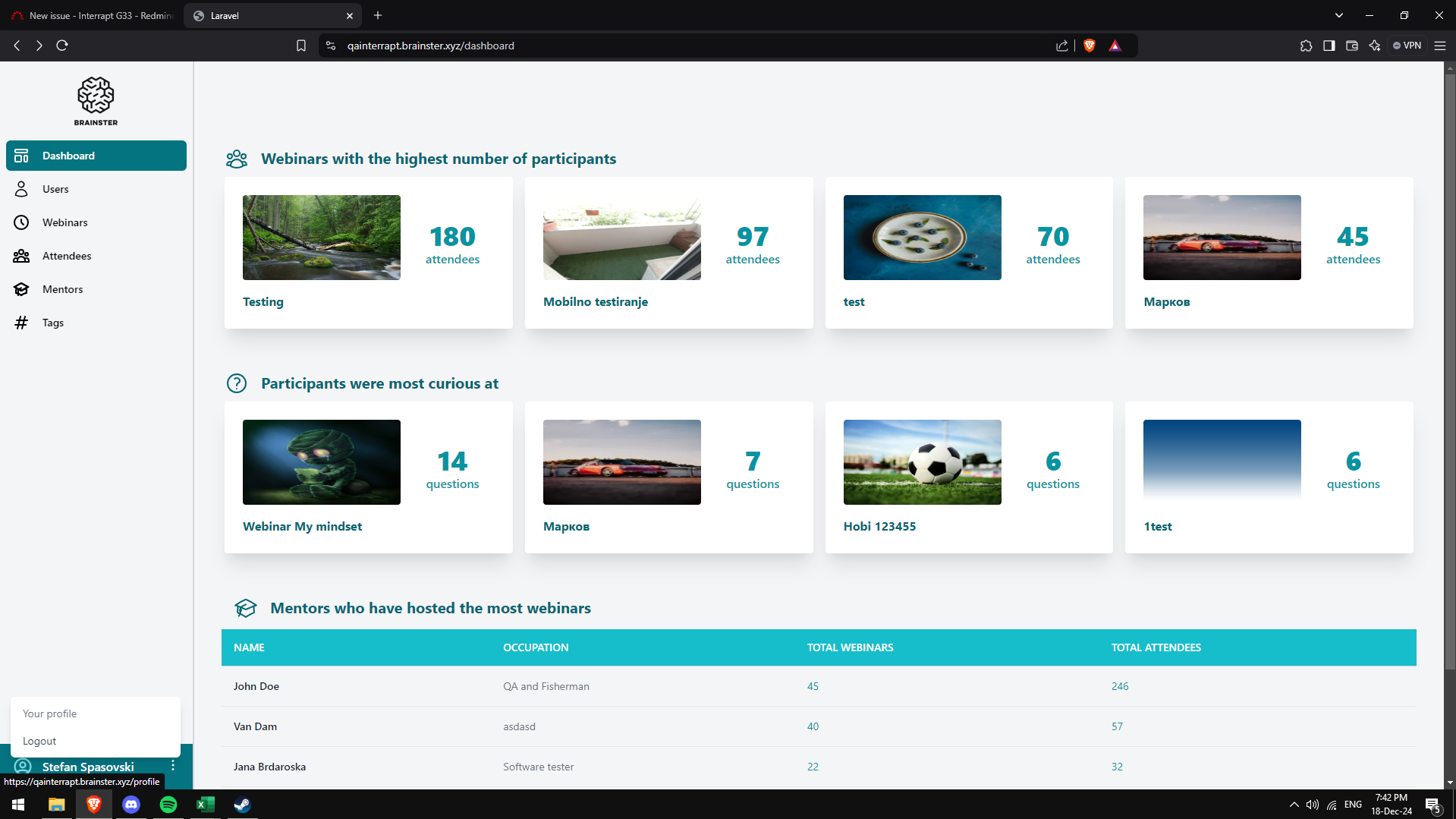Open the Testing webinar forest thumbnail
Screen dimensions: 1456x819
pos(322,238)
